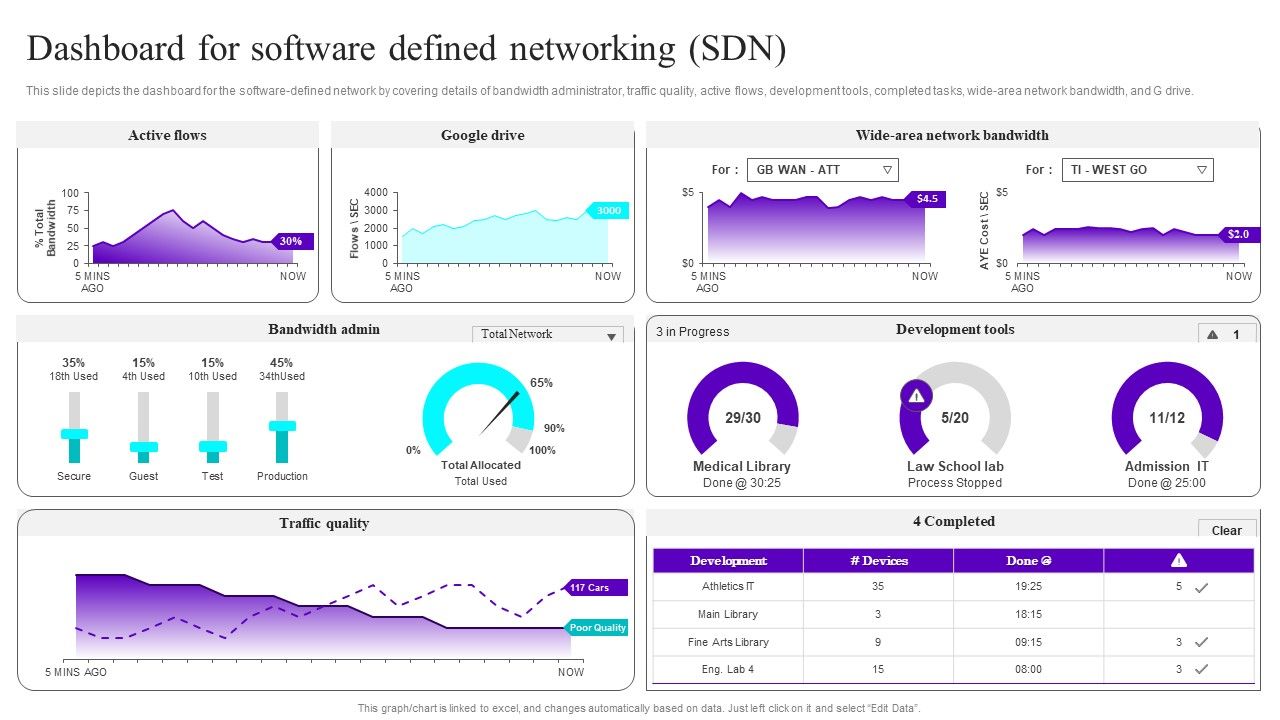Image resolution: width=1280 pixels, height=720 pixels.
Task: Click the Poor Quality label on the Traffic quality chart
Action: coord(596,627)
